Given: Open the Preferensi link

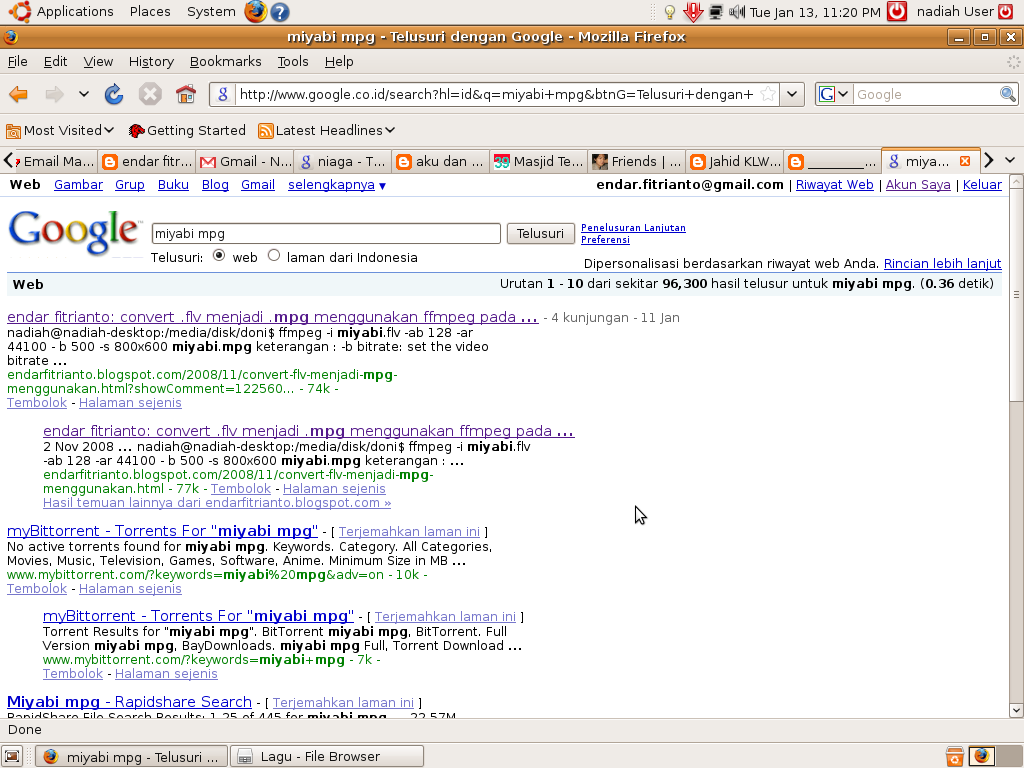Looking at the screenshot, I should [605, 240].
